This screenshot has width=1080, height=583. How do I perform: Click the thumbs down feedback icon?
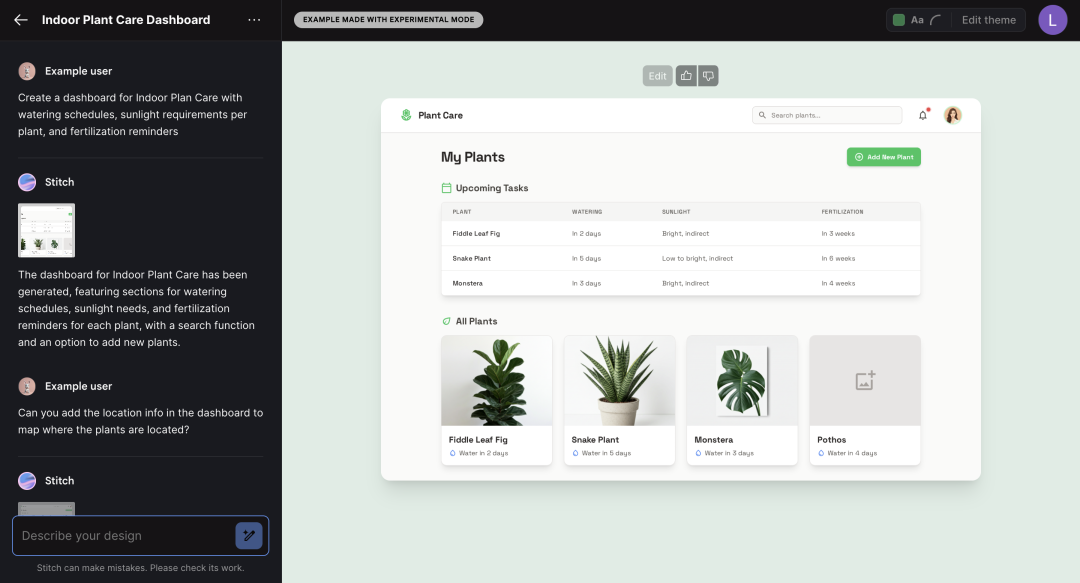point(708,76)
